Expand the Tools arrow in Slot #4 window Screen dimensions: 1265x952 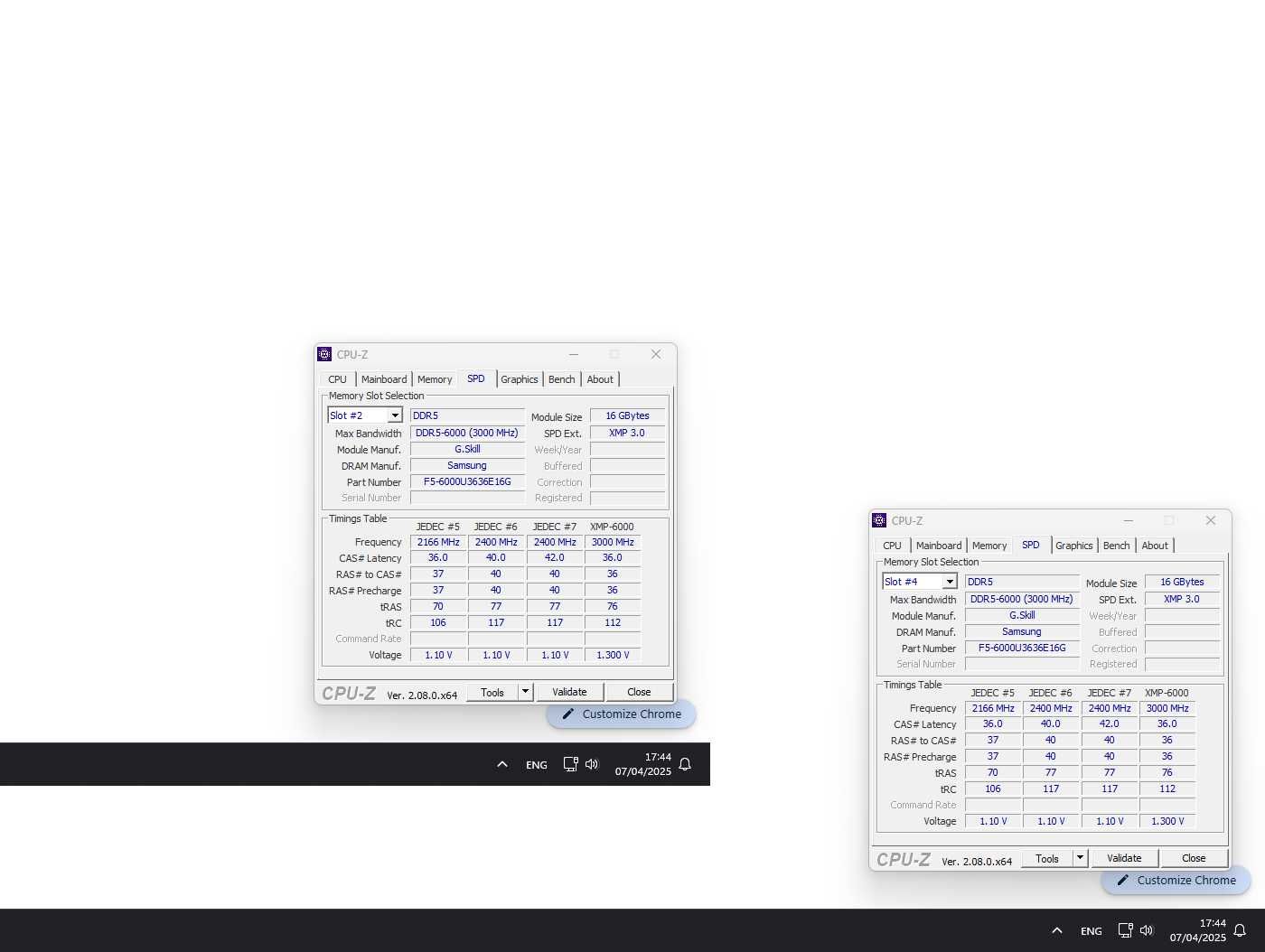pyautogui.click(x=1080, y=858)
